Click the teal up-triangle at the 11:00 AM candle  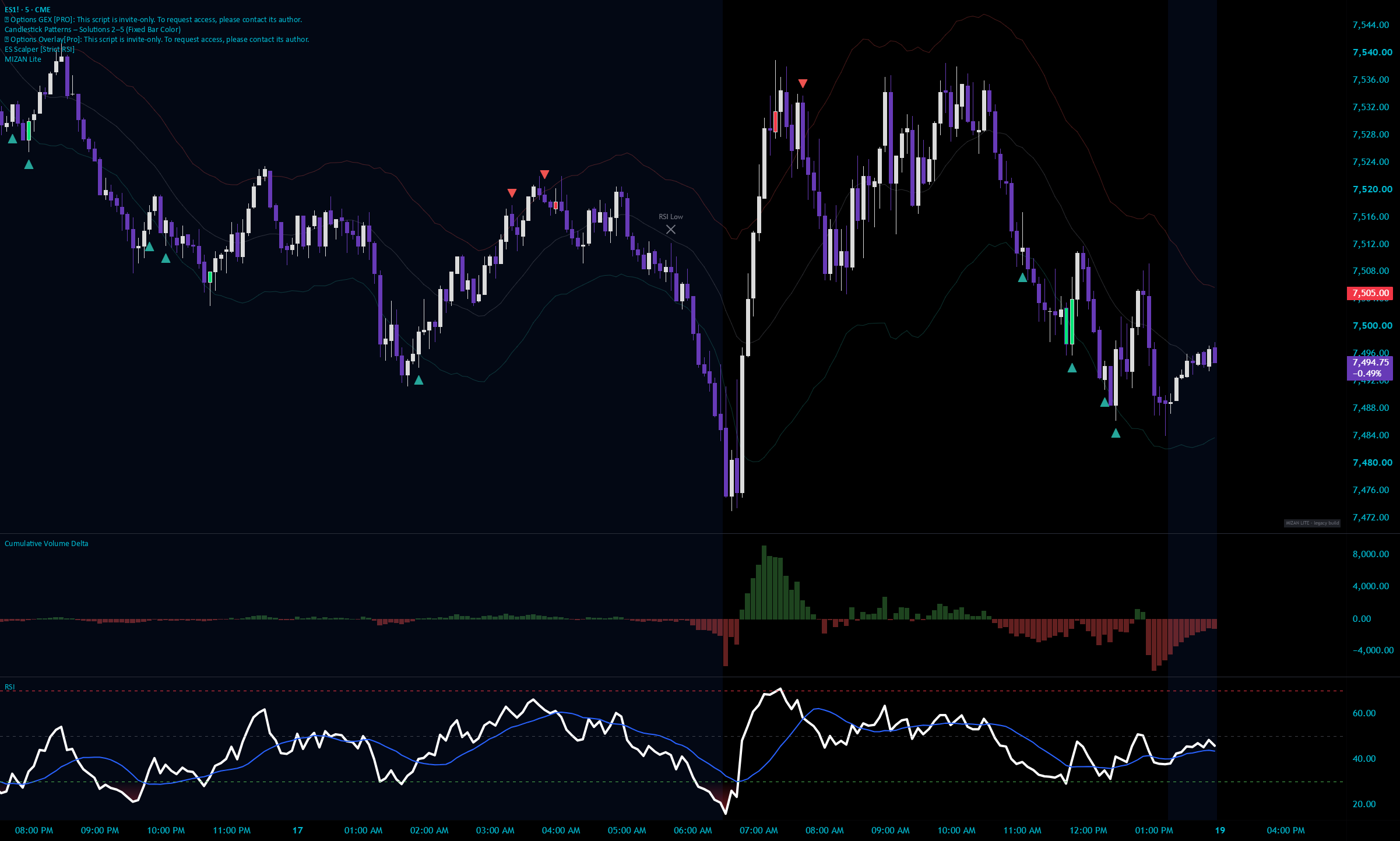1022,277
